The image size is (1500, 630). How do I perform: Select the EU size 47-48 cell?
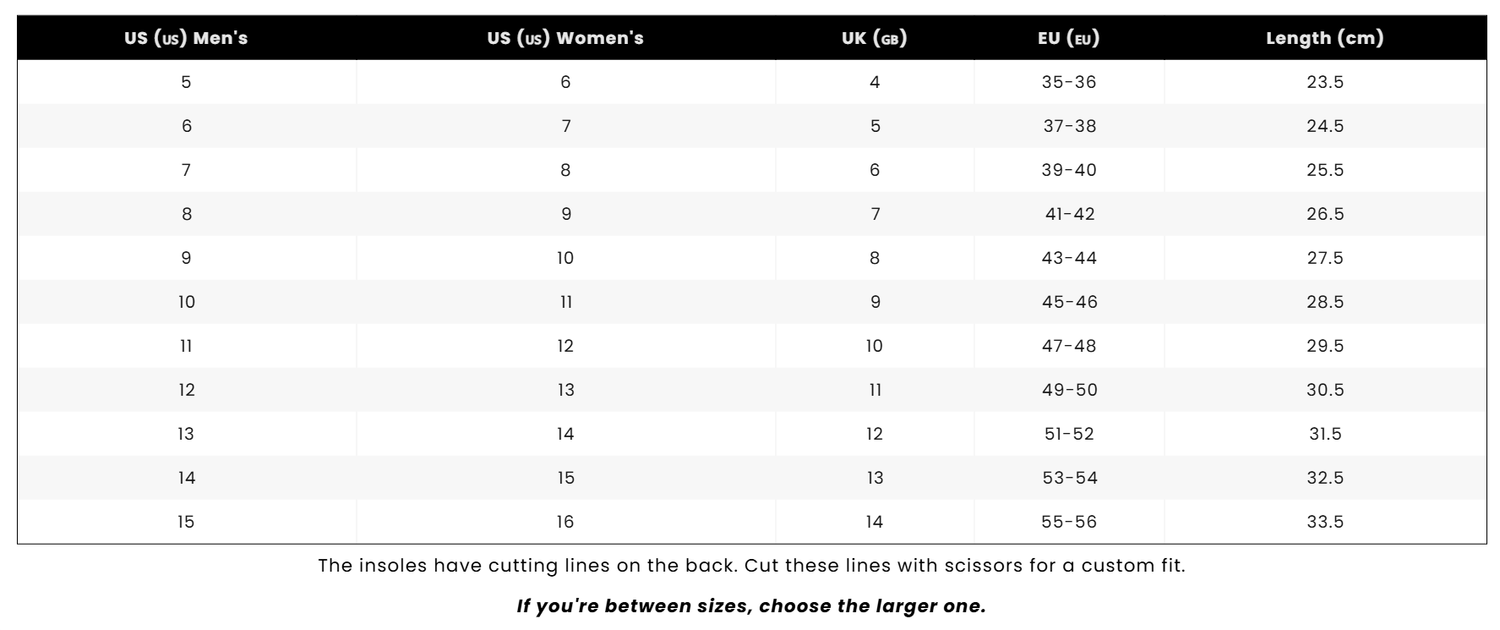[x=1069, y=346]
